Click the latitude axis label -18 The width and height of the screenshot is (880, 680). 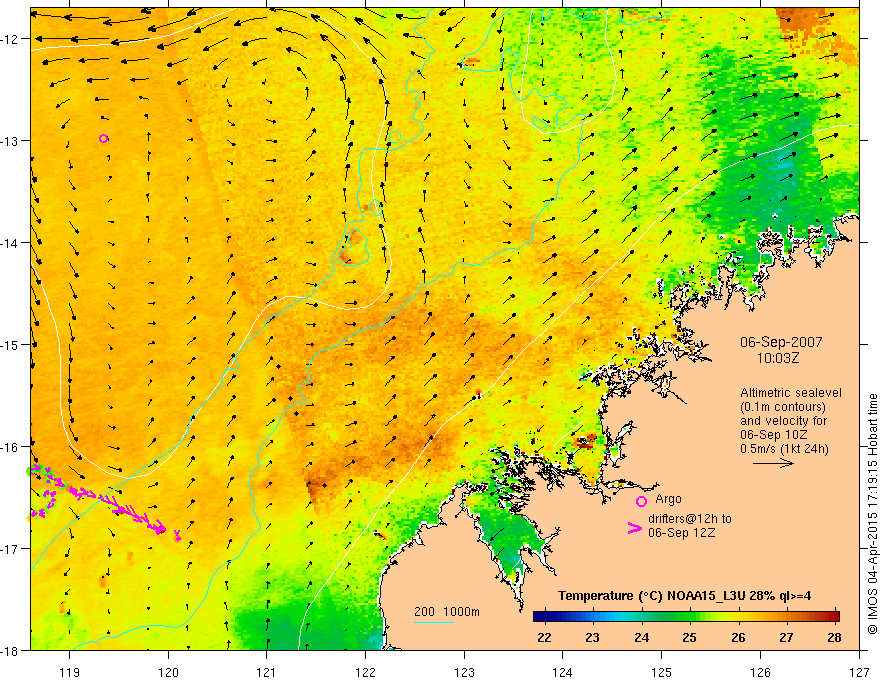coord(12,651)
